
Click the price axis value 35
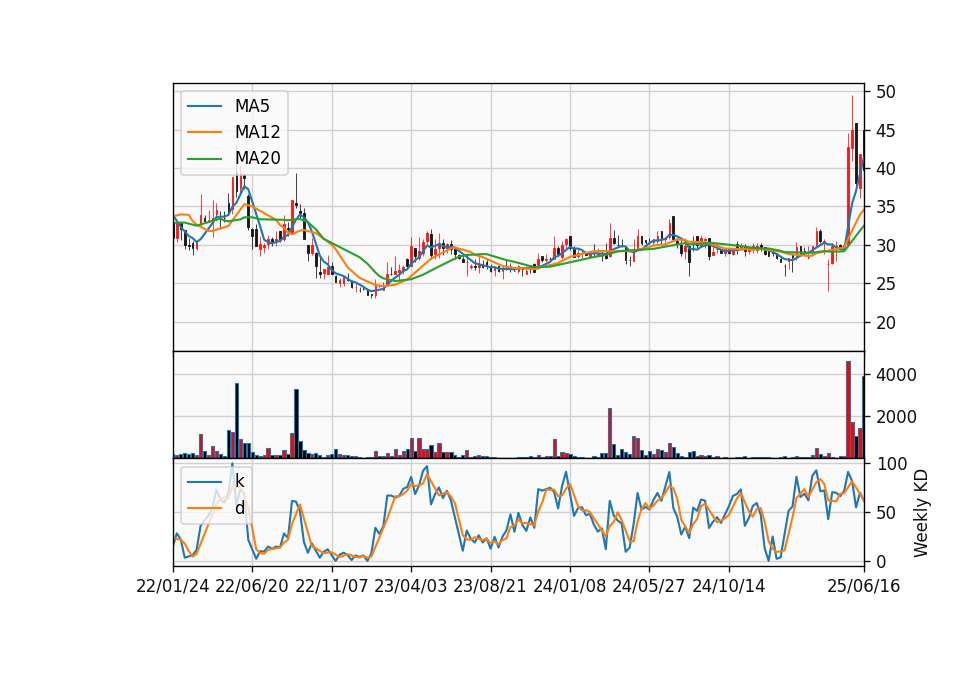click(x=885, y=208)
